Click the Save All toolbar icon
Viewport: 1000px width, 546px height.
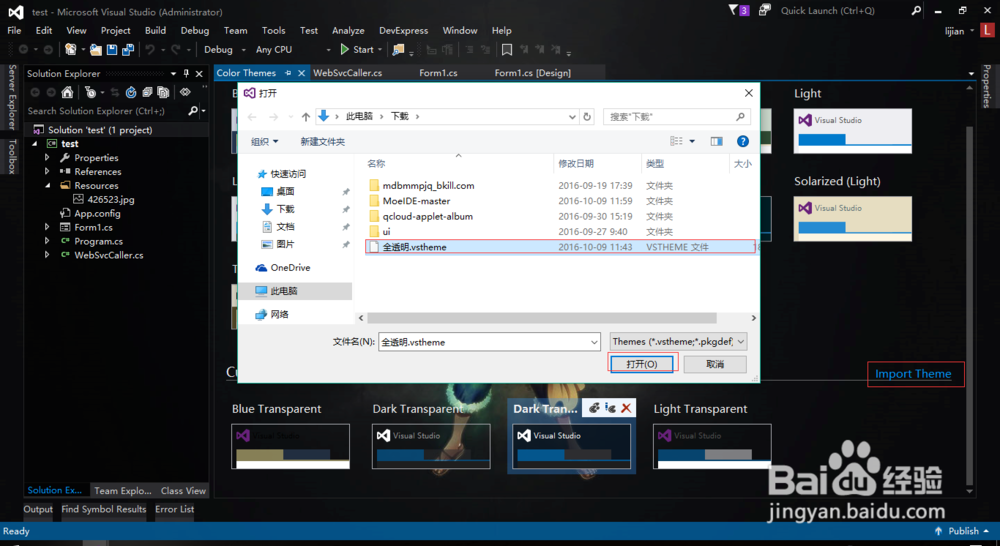pyautogui.click(x=128, y=50)
